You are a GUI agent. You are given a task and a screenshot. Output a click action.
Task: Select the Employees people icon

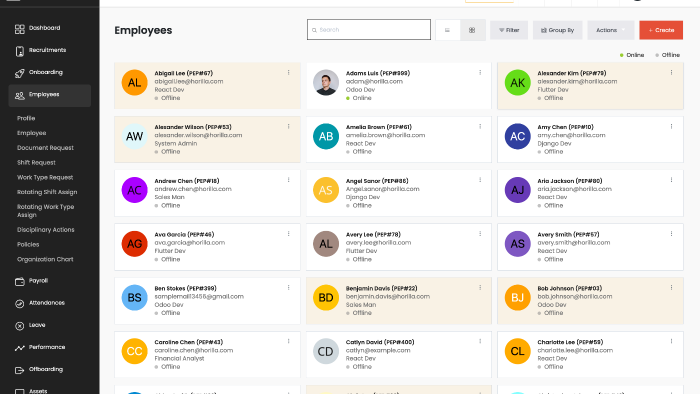tap(19, 95)
